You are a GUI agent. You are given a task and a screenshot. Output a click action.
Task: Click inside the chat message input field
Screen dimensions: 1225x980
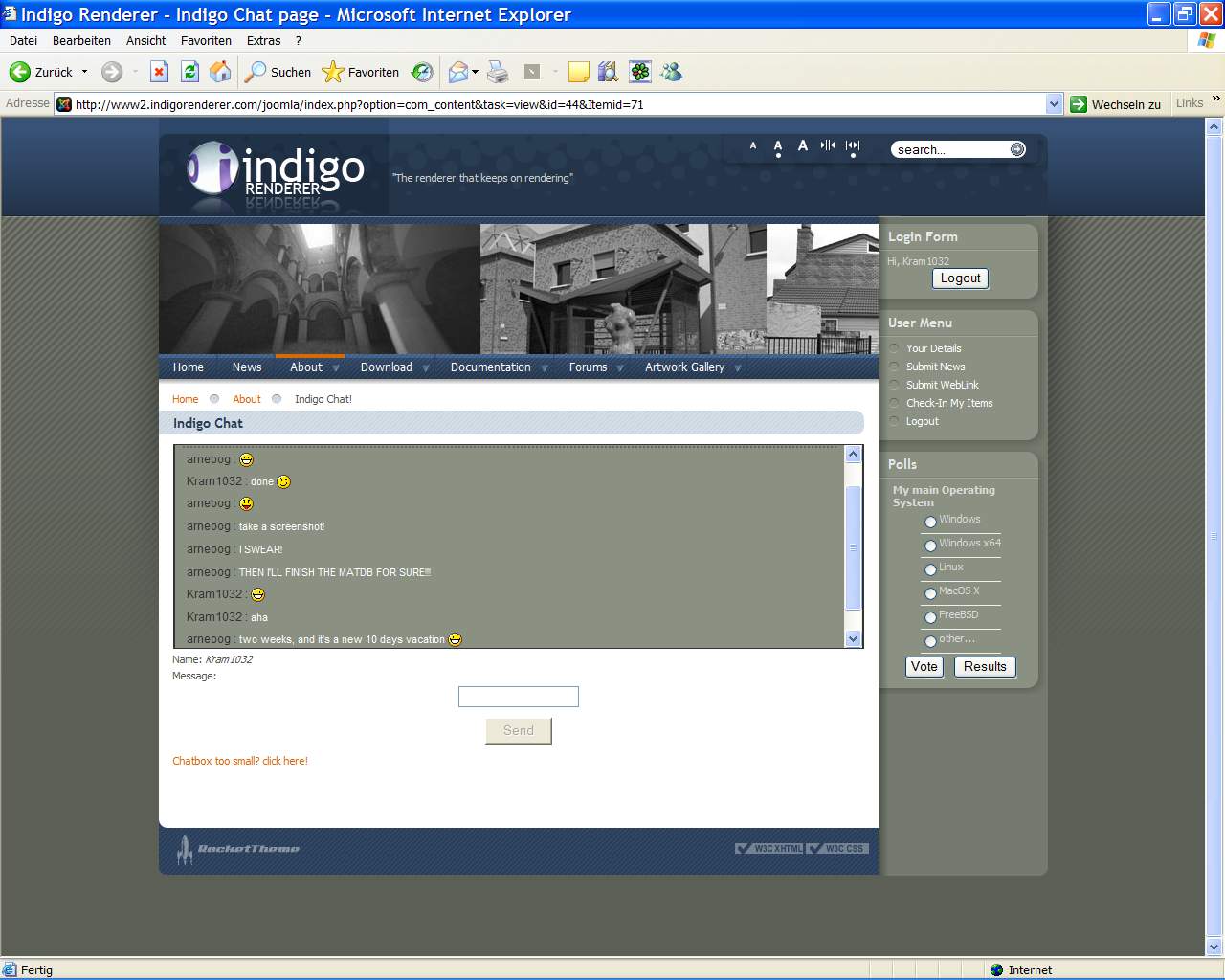(x=518, y=697)
